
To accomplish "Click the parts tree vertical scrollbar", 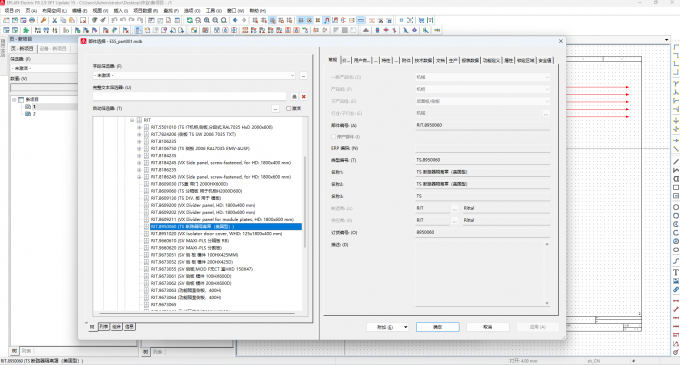I will tap(304, 202).
